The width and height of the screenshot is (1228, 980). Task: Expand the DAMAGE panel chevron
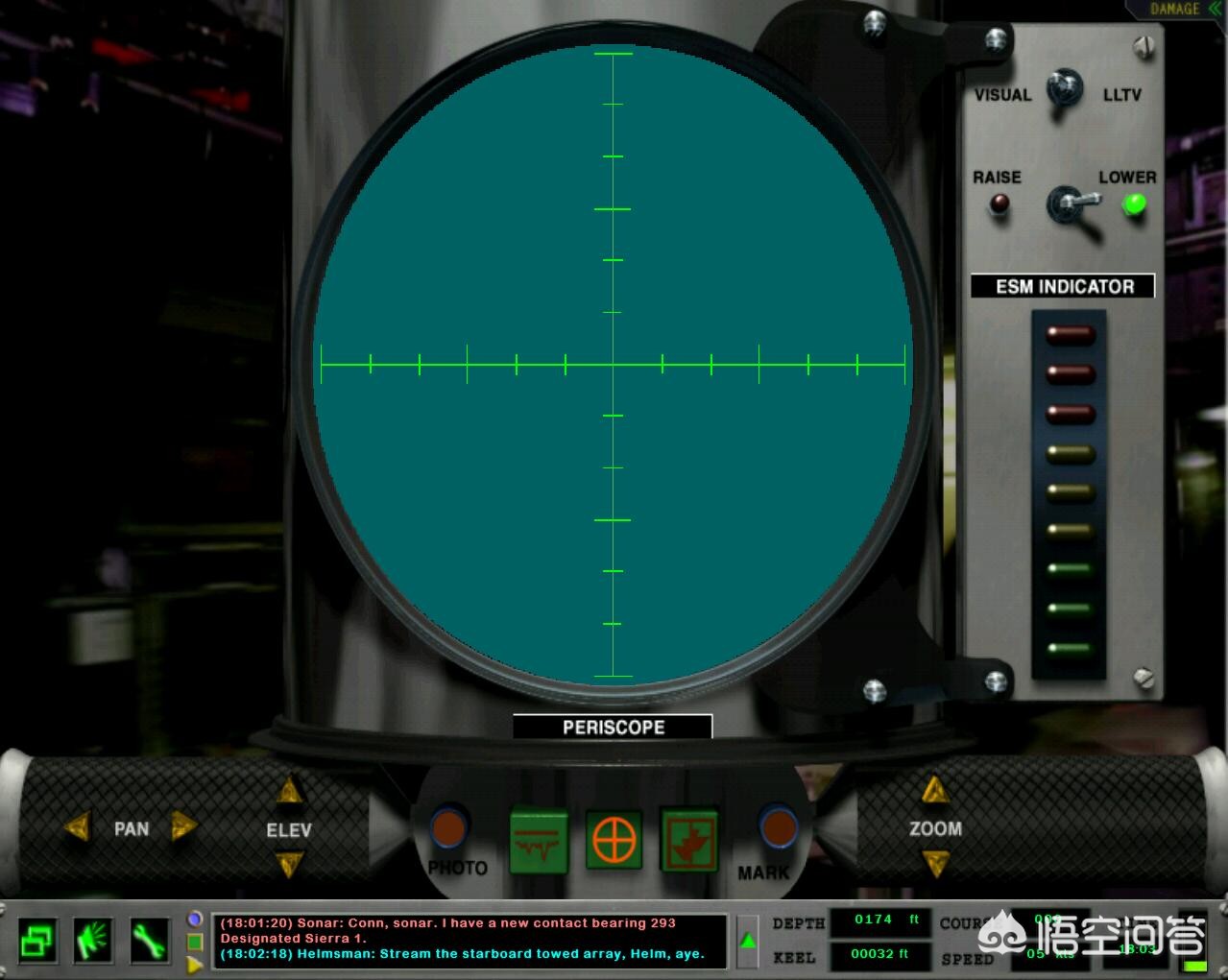tap(1216, 9)
